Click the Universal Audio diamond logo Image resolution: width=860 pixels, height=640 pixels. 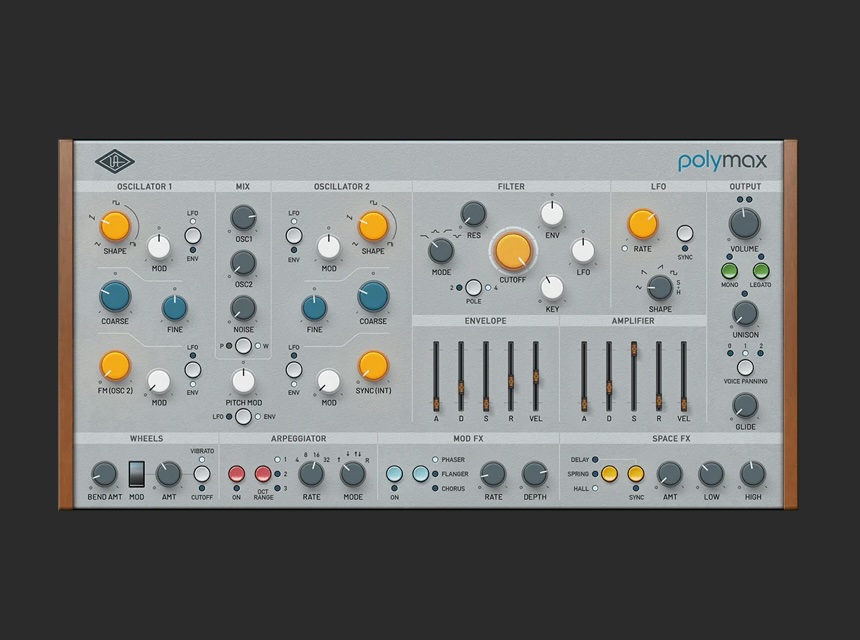click(x=115, y=162)
